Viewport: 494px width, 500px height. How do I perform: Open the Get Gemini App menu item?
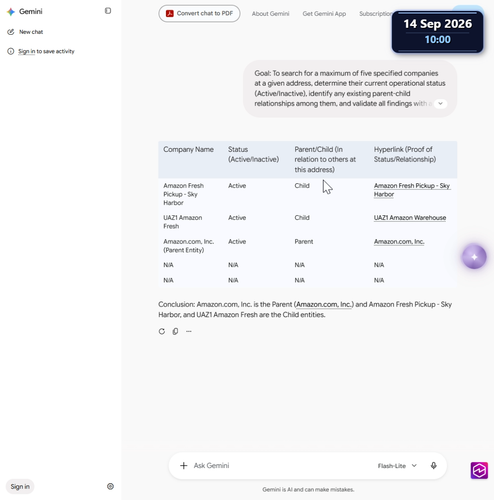tap(324, 14)
